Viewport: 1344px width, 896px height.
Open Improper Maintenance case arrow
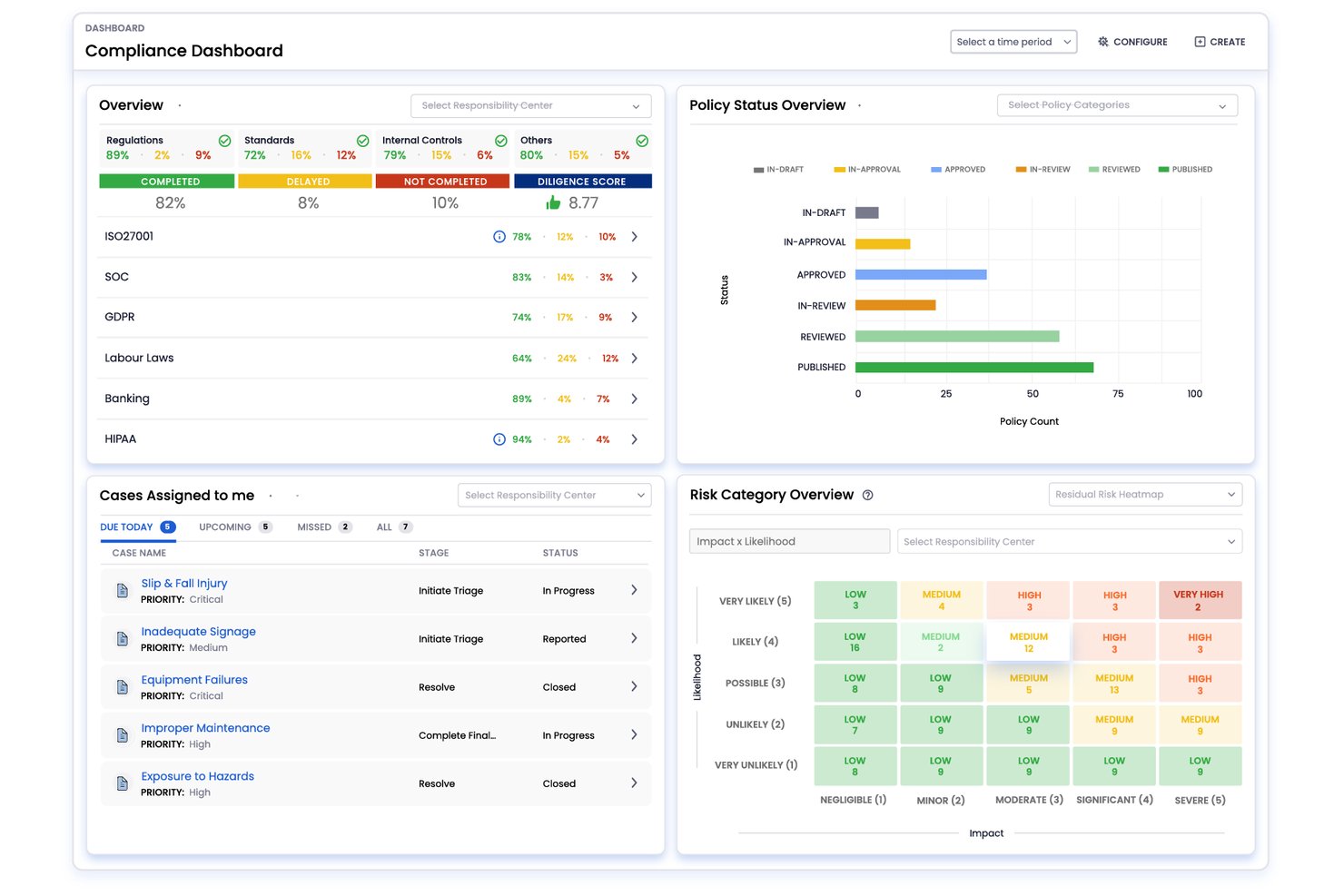pyautogui.click(x=634, y=734)
